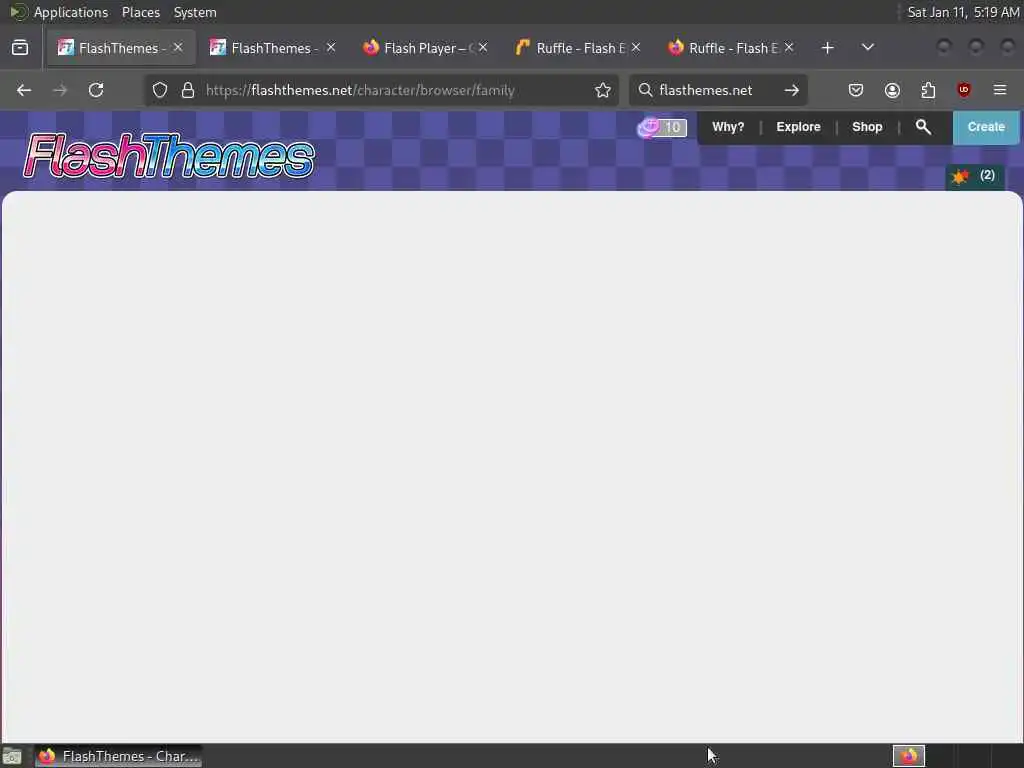Close the first FlashThemes tab
This screenshot has height=768, width=1024.
(x=178, y=47)
